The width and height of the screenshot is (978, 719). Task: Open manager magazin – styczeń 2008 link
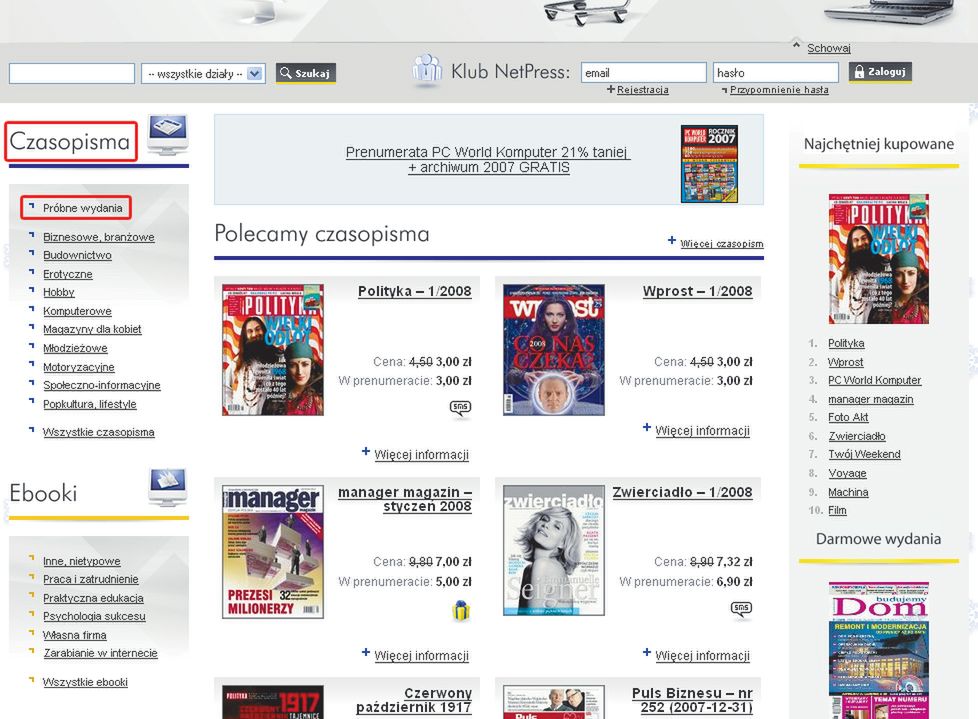coord(405,499)
